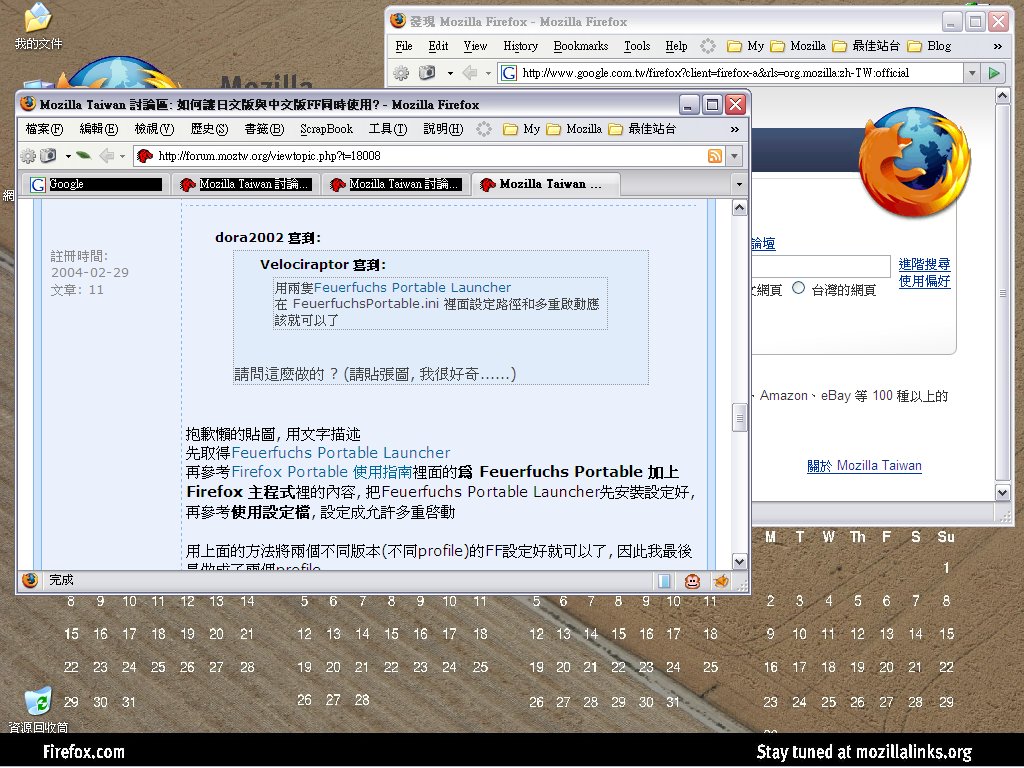The height and width of the screenshot is (768, 1024).
Task: Open the My bookmark folder in front window
Action: pyautogui.click(x=522, y=129)
